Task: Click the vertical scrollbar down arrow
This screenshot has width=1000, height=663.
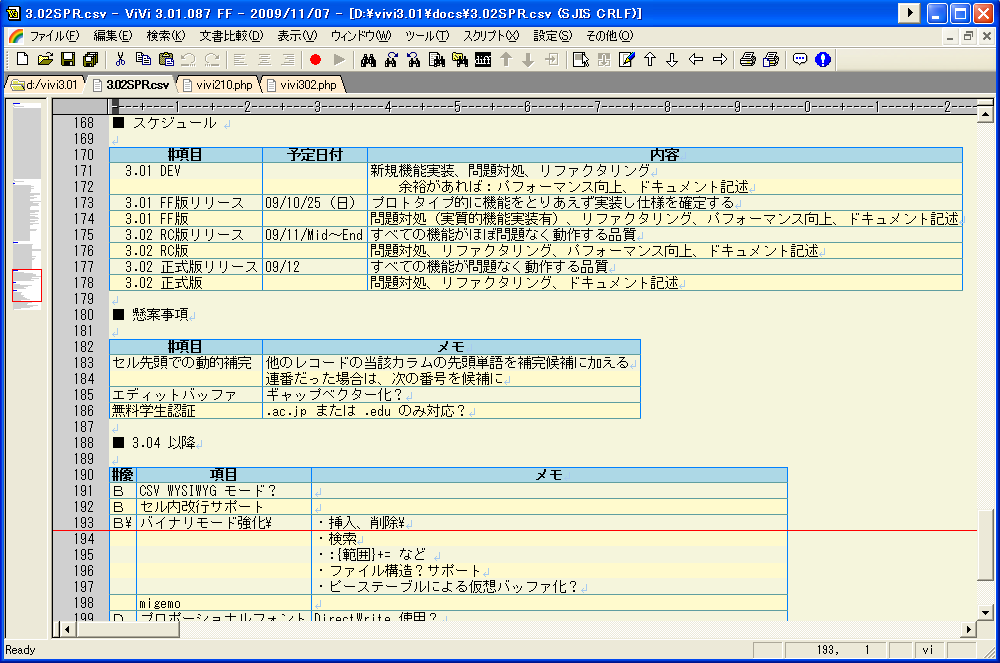Action: pos(985,613)
